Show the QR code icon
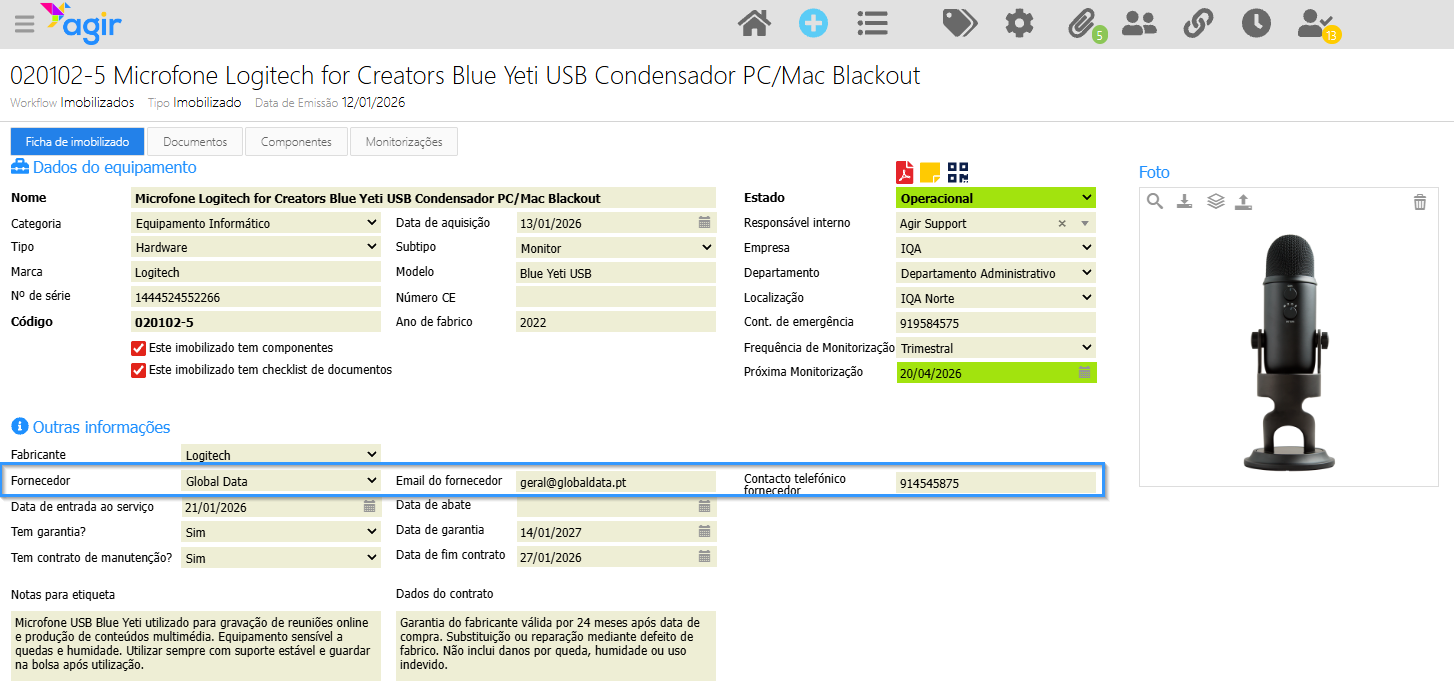The image size is (1454, 692). click(x=958, y=172)
